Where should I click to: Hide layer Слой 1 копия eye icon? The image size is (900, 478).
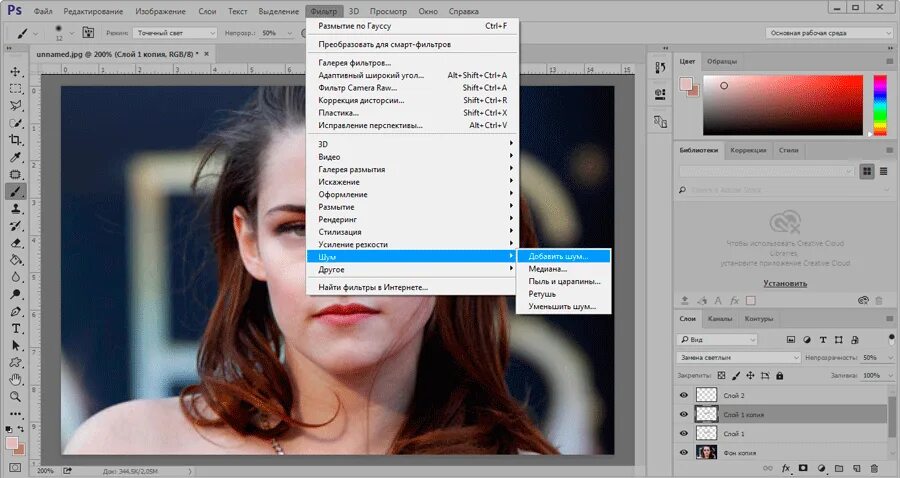click(684, 414)
